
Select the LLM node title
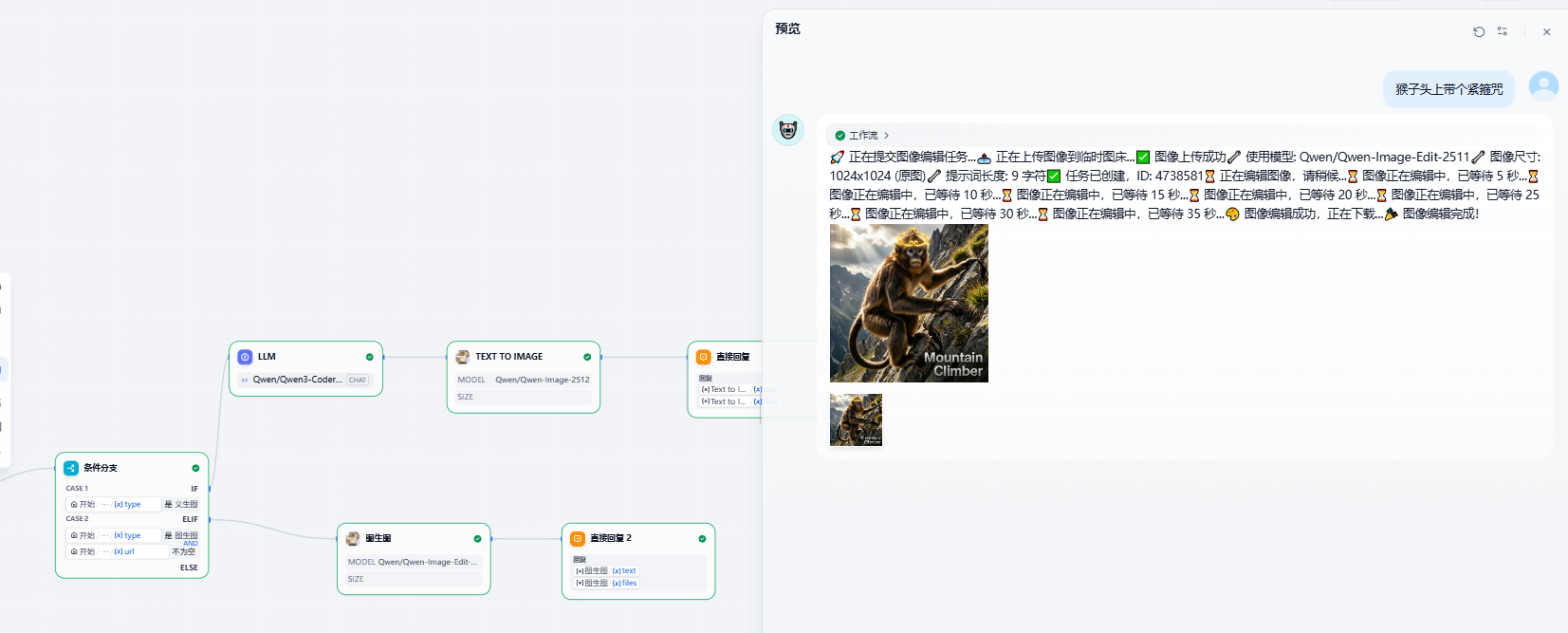coord(267,357)
